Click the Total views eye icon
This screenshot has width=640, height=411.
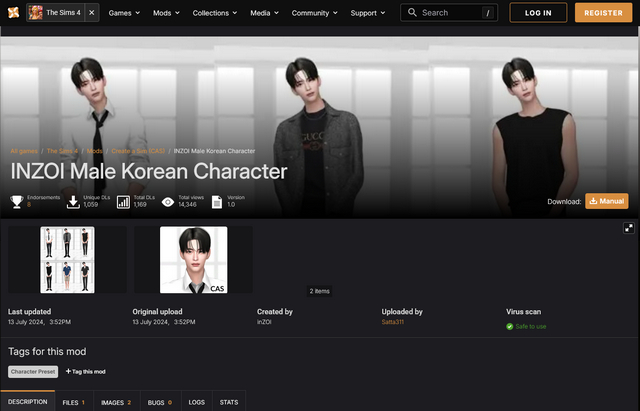(x=168, y=202)
